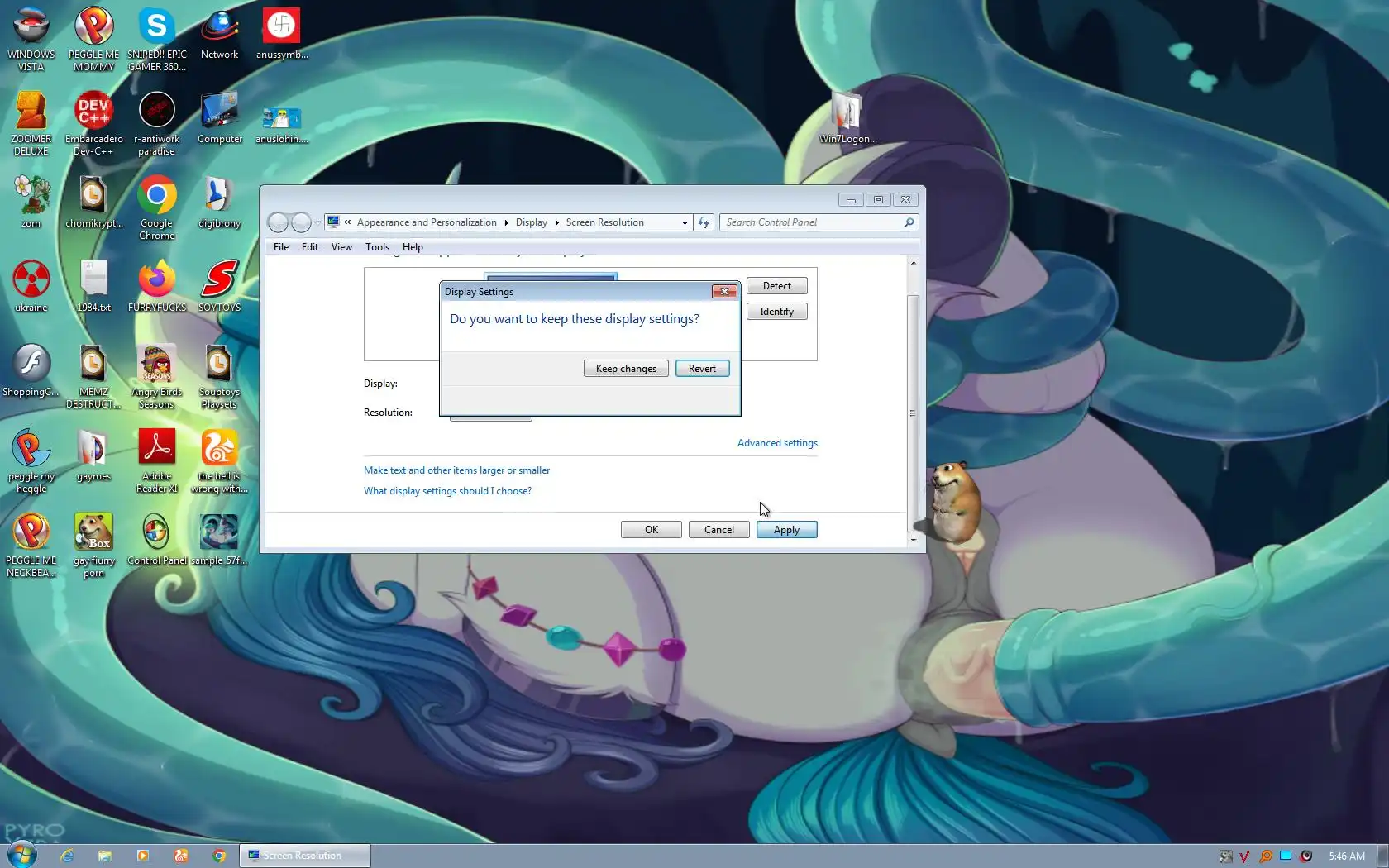Click the Identify button
This screenshot has height=868, width=1389.
(x=776, y=312)
